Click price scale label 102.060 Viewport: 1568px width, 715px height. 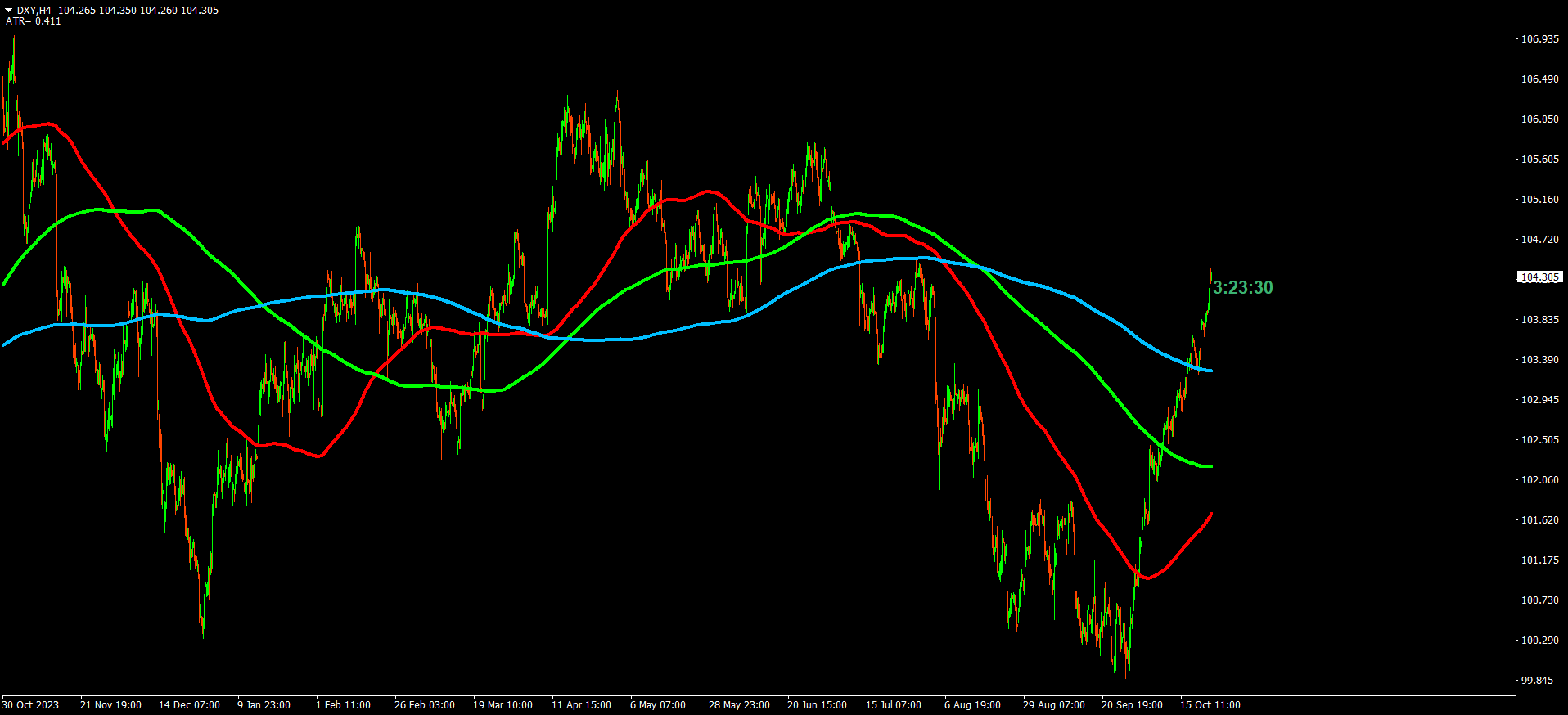click(1539, 480)
